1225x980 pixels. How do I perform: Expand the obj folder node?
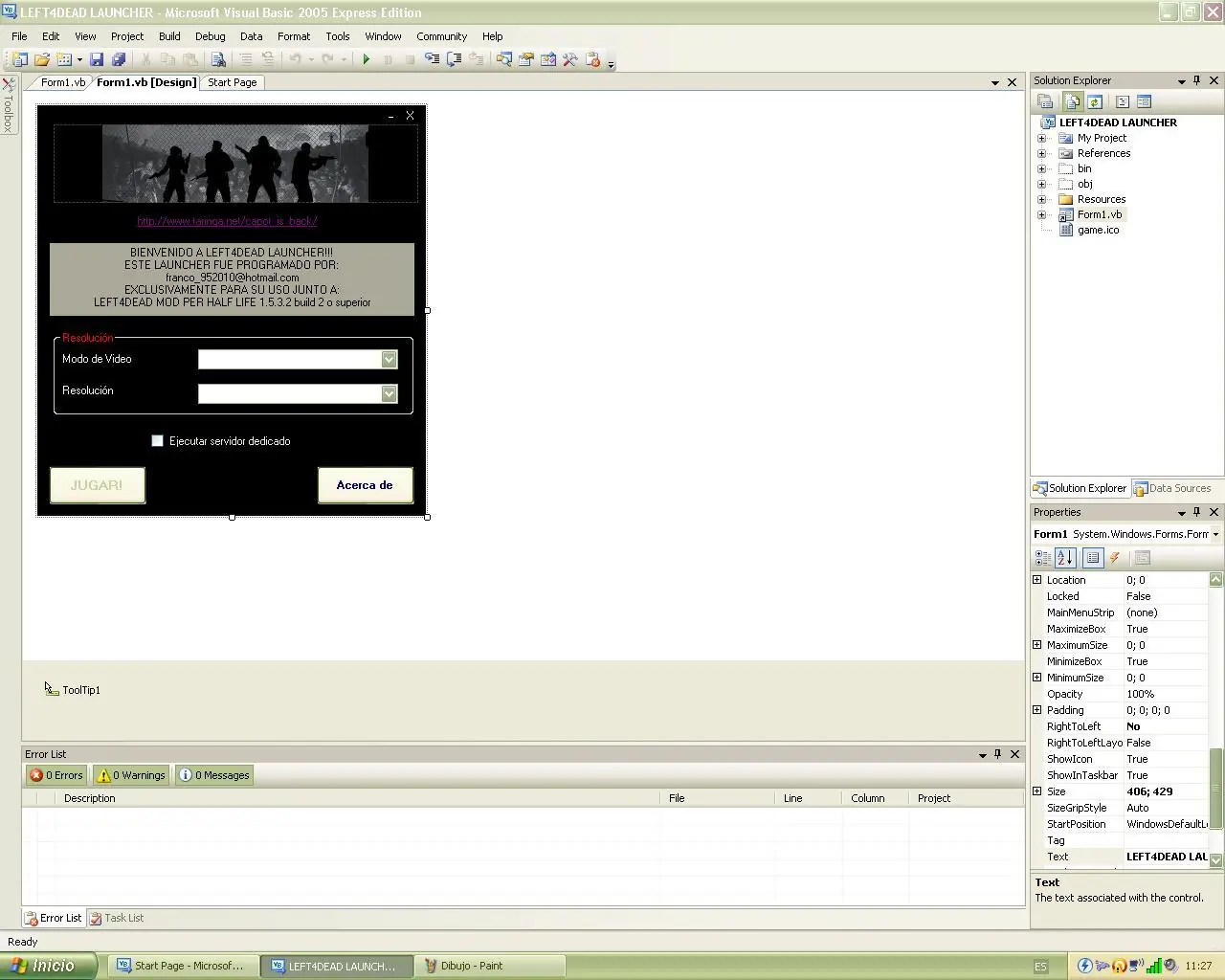[x=1042, y=184]
